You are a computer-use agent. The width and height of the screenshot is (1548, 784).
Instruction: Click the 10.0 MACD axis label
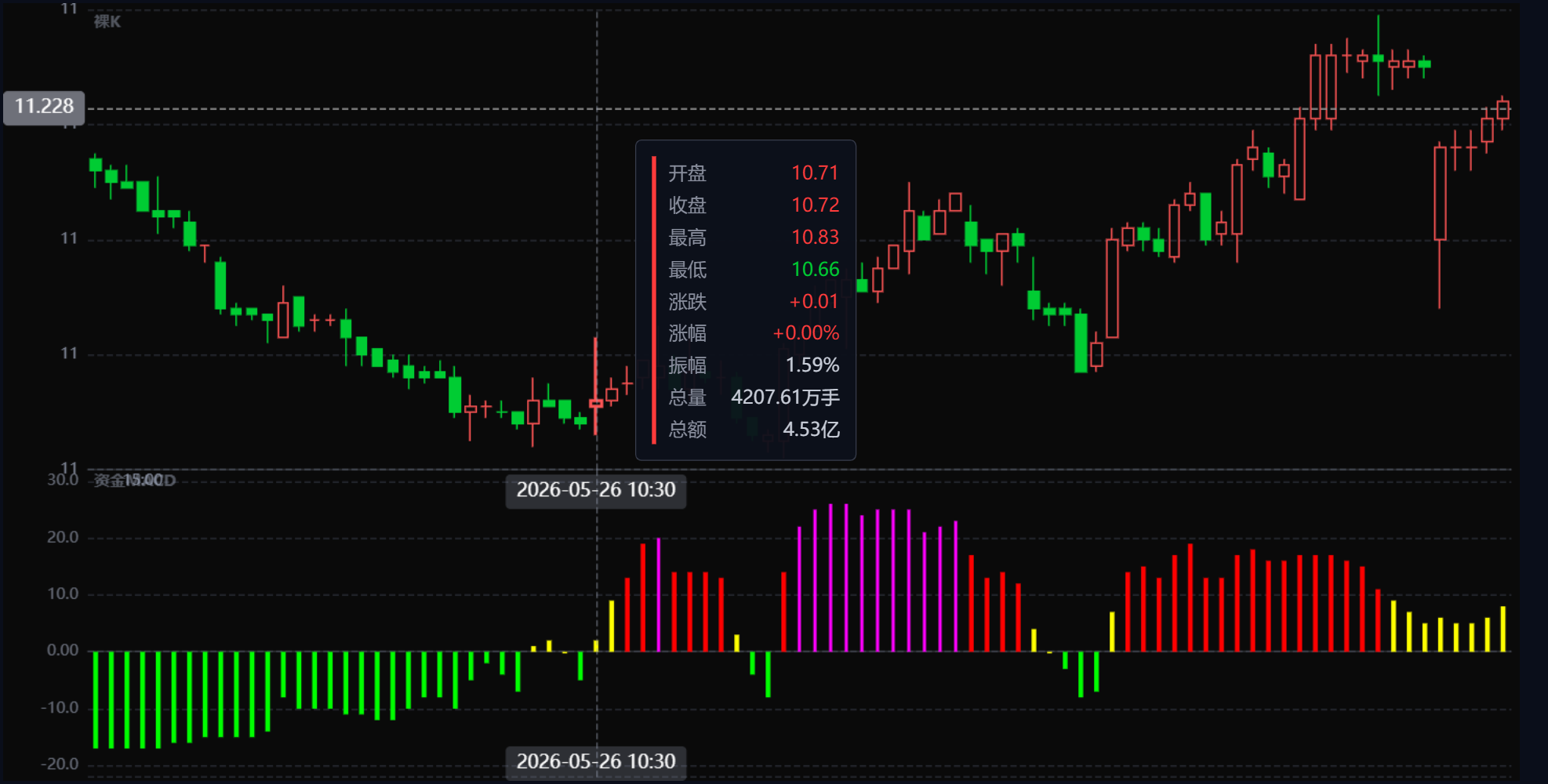[x=63, y=594]
